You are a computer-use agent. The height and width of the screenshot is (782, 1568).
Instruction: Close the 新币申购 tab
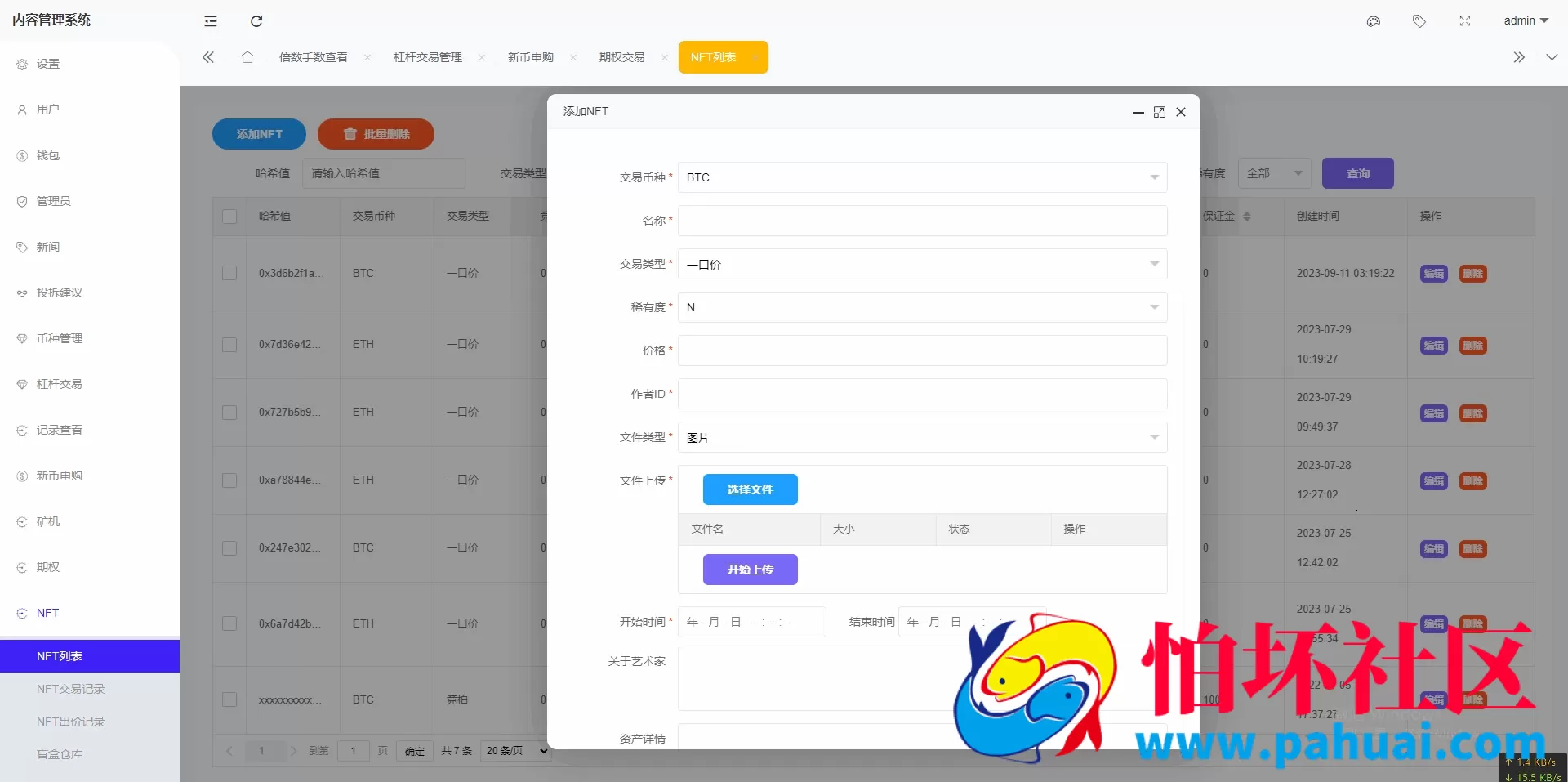tap(573, 57)
